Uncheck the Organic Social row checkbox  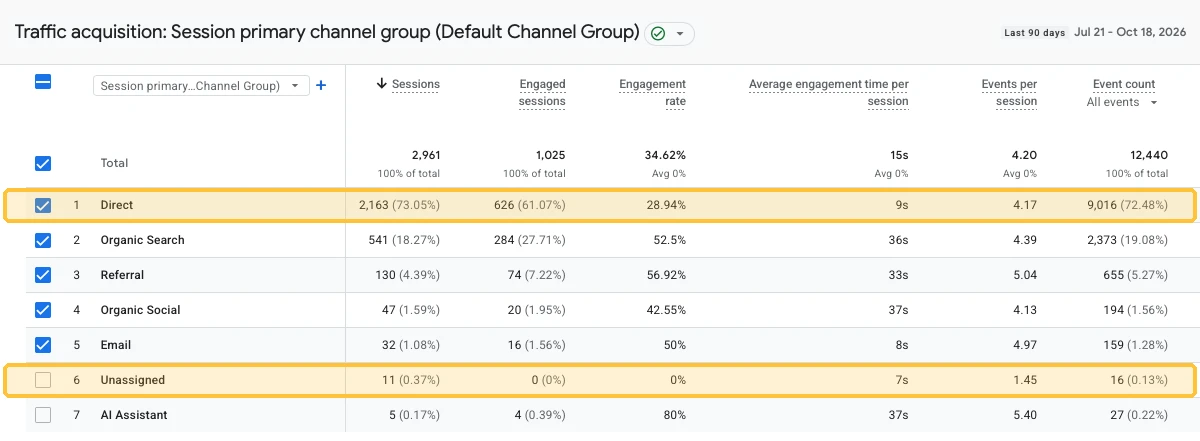click(43, 310)
